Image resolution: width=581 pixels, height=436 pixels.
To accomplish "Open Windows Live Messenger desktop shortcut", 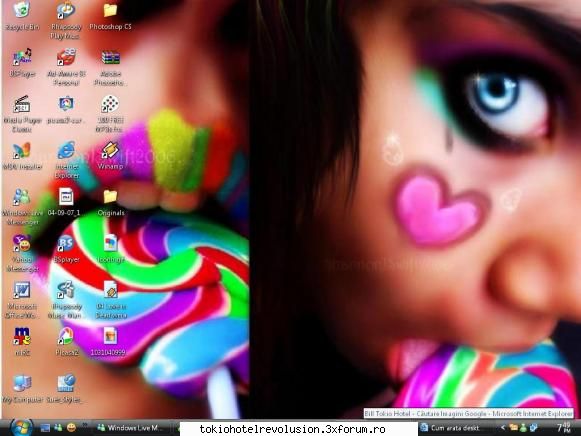I will point(22,207).
